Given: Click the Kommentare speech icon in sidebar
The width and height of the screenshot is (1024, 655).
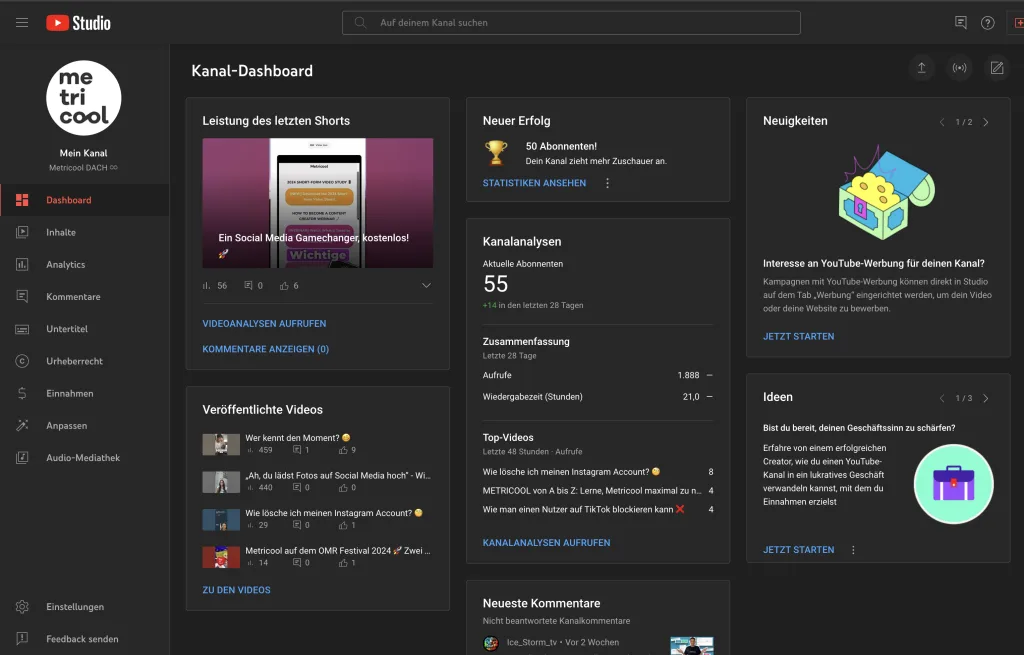Looking at the screenshot, I should tap(22, 296).
